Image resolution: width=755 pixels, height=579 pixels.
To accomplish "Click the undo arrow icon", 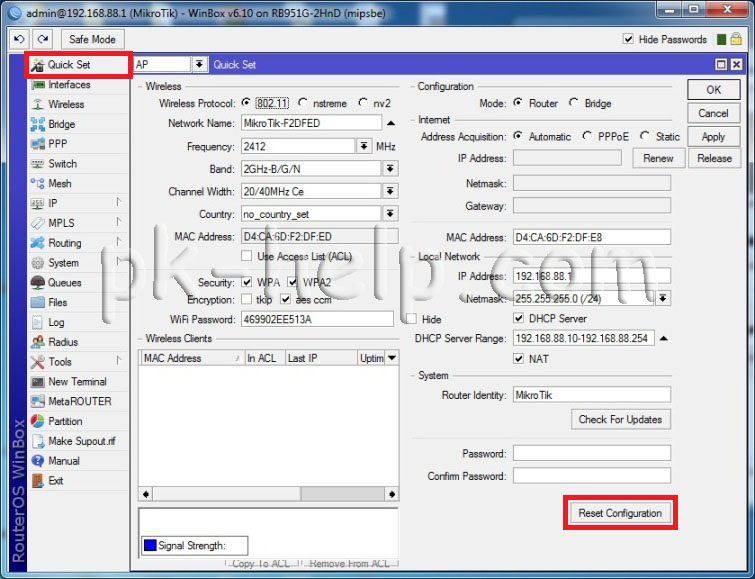I will 19,39.
